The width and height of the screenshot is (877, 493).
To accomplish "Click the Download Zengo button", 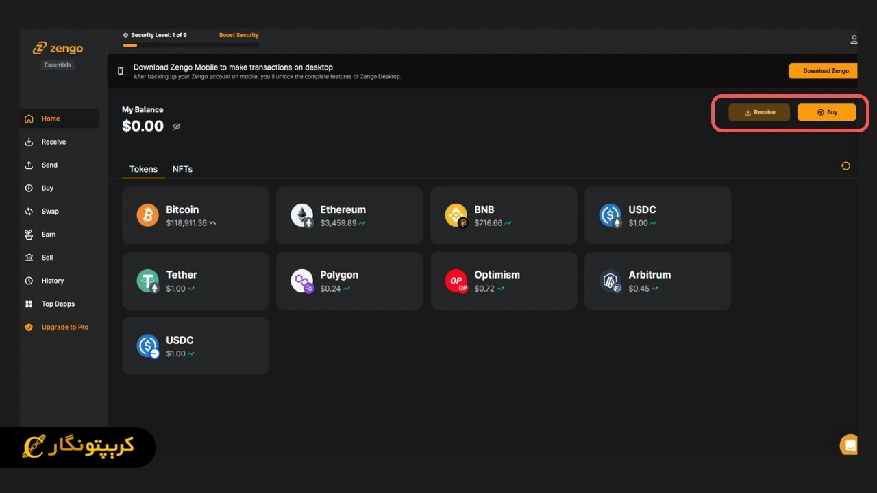I will coord(823,71).
